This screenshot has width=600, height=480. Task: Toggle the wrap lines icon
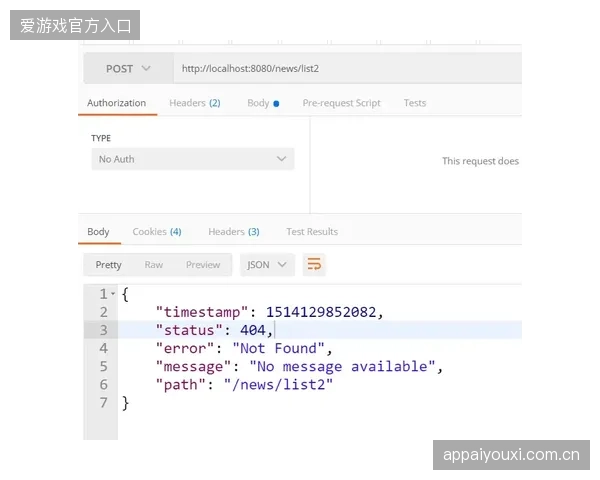tap(314, 264)
